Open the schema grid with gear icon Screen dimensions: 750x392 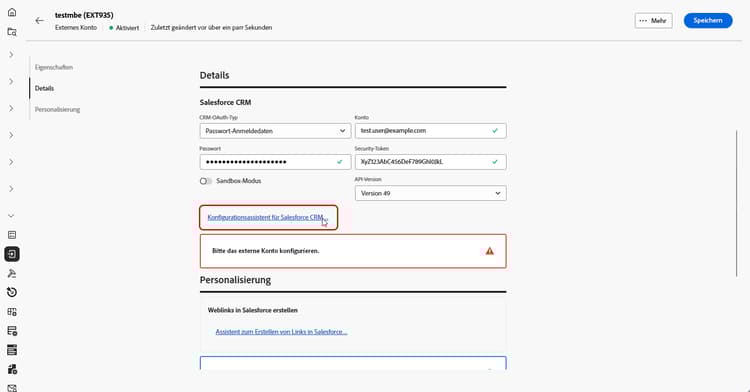[x=12, y=312]
